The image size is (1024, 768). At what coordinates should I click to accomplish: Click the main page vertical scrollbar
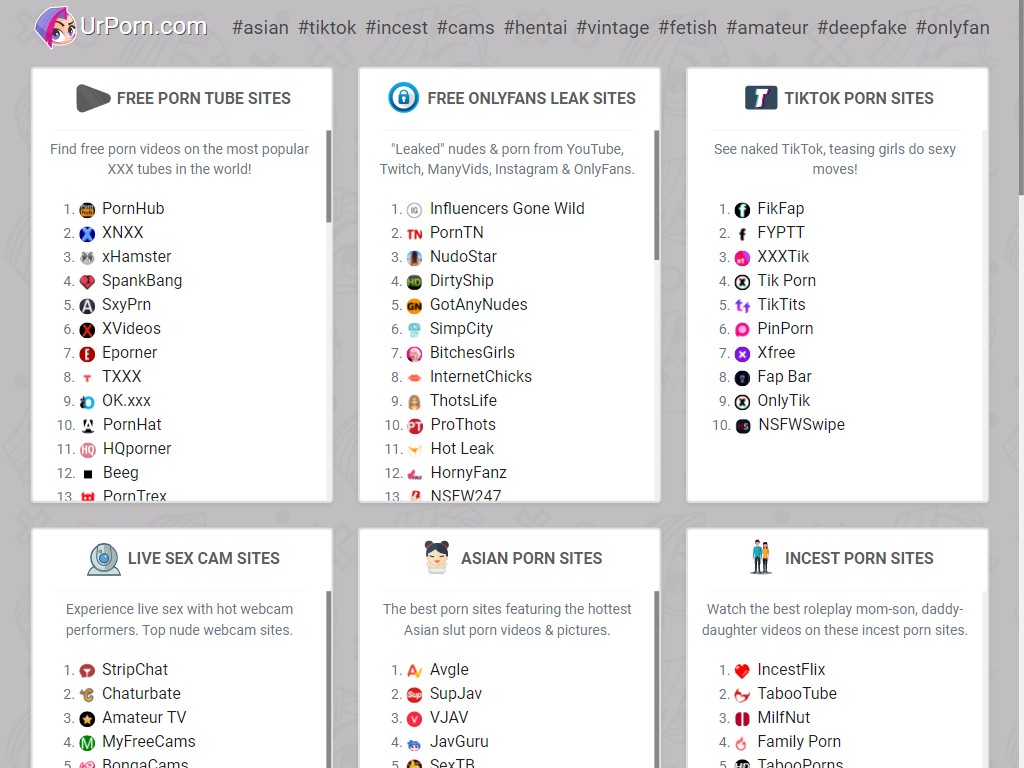point(1021,98)
